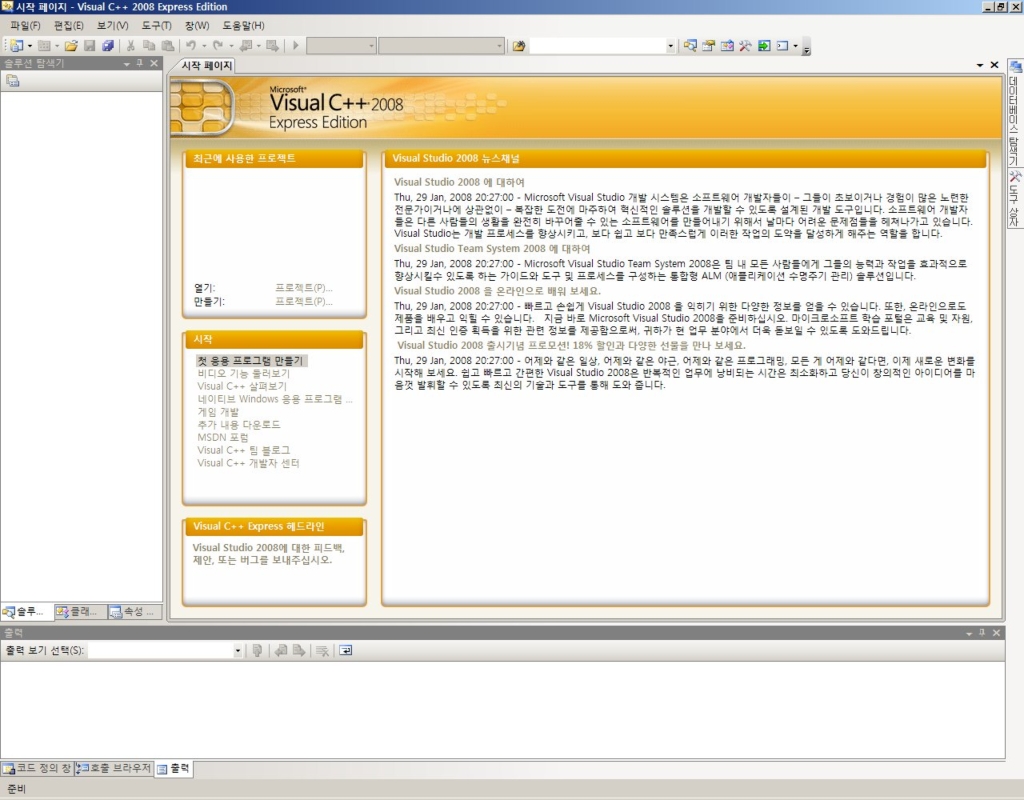Expand the Find combo box arrow
This screenshot has width=1024, height=800.
coord(671,46)
